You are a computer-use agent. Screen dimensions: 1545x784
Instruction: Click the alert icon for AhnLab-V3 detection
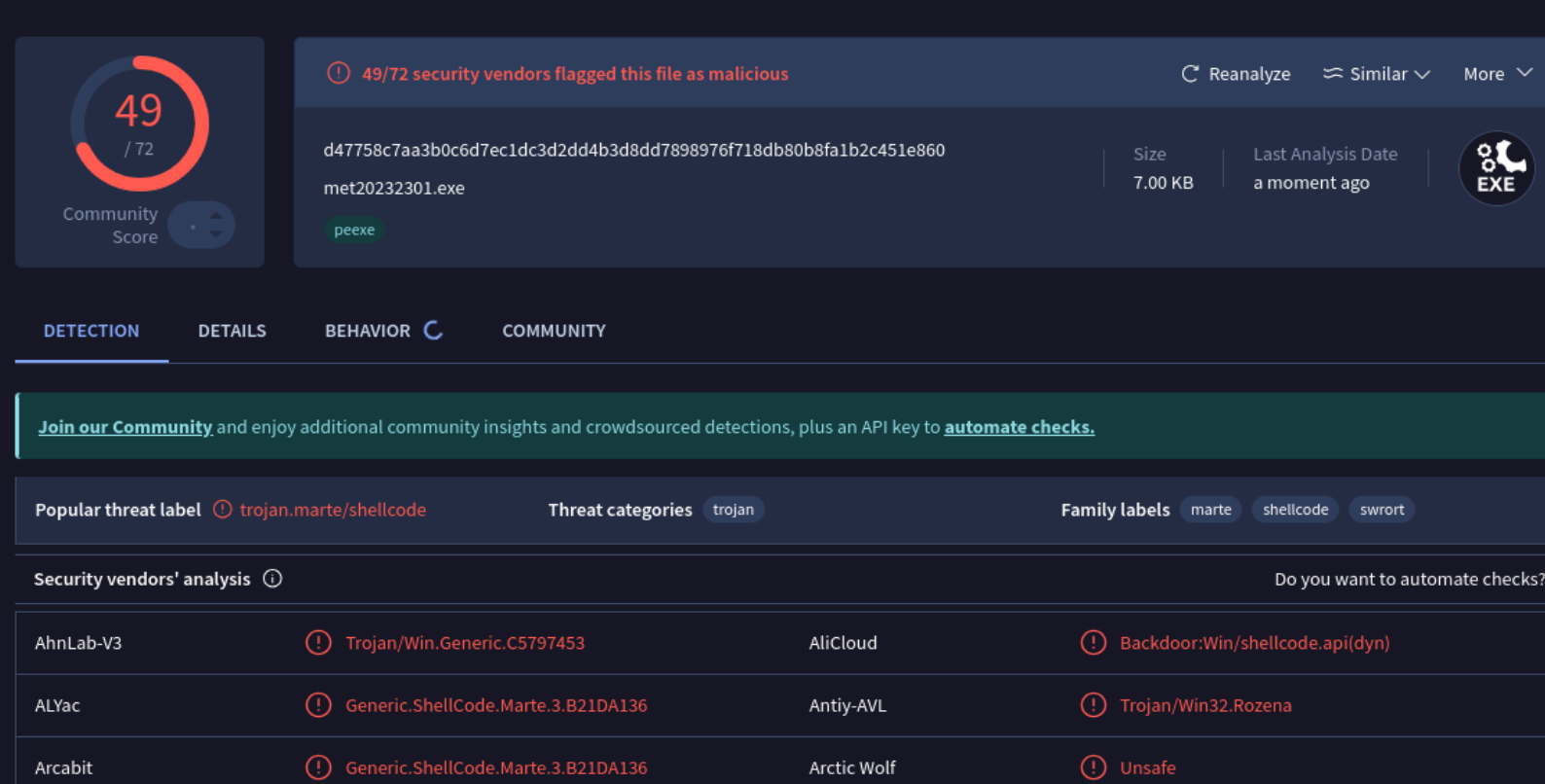[x=318, y=643]
